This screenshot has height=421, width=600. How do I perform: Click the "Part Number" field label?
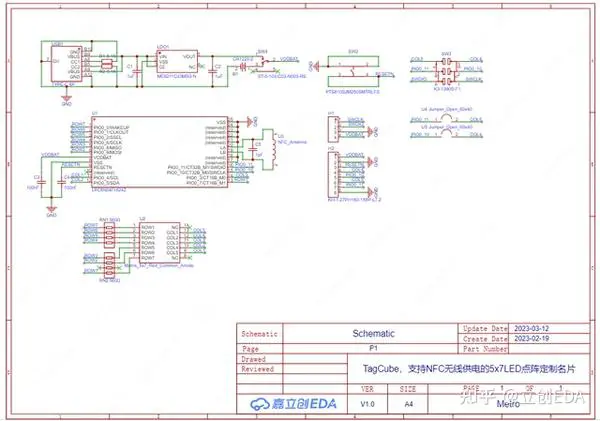click(x=485, y=349)
